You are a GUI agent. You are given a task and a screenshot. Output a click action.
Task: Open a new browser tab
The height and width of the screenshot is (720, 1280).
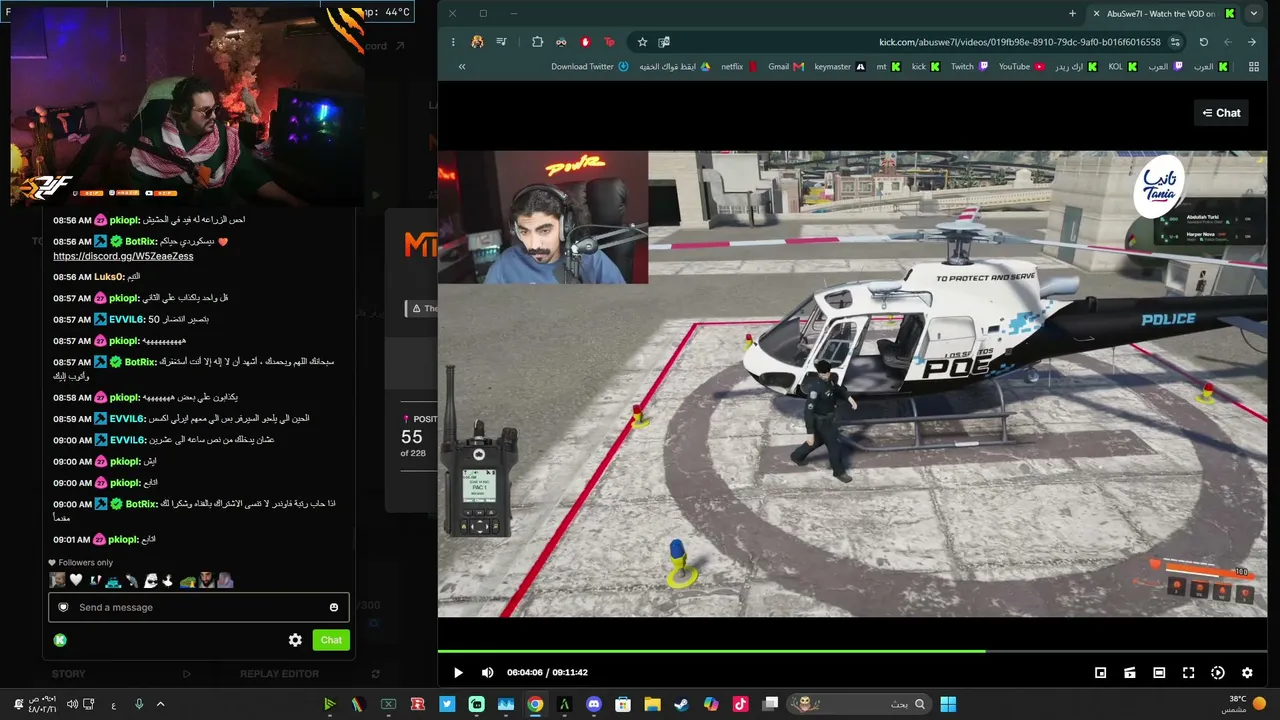[x=1072, y=14]
